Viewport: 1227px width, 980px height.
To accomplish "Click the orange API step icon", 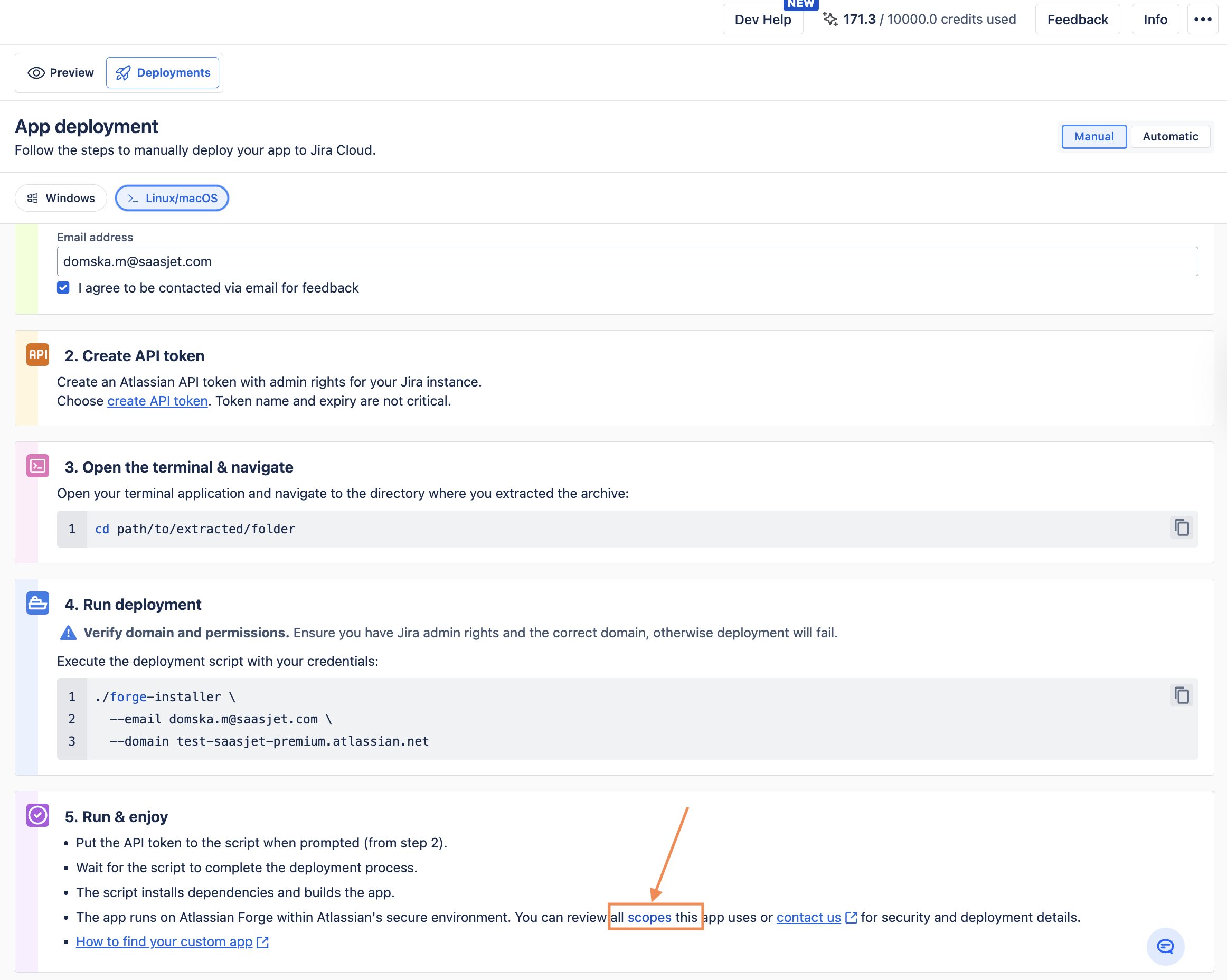I will 37,354.
